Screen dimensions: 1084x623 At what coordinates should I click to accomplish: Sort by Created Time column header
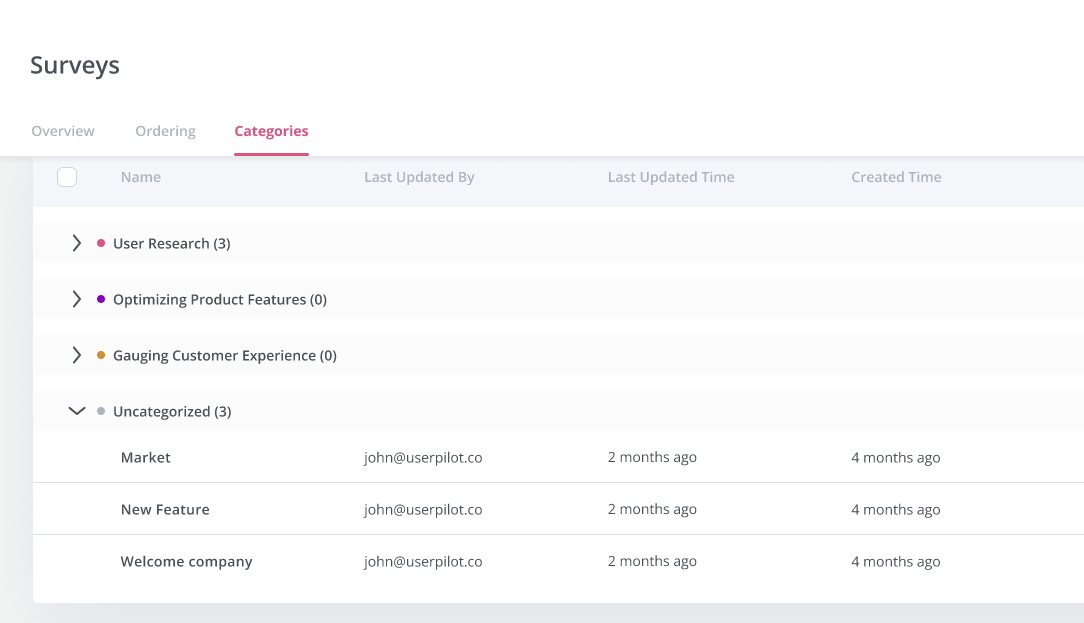896,177
